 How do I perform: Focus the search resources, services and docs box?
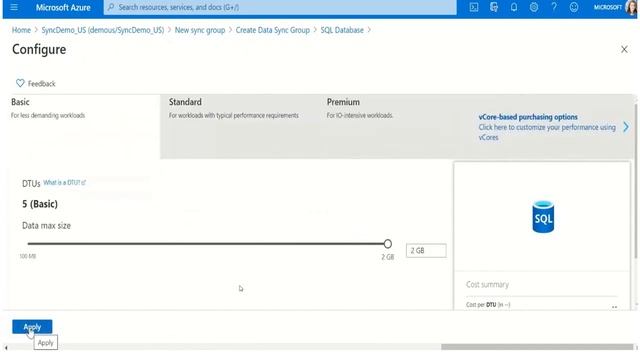pyautogui.click(x=280, y=7)
